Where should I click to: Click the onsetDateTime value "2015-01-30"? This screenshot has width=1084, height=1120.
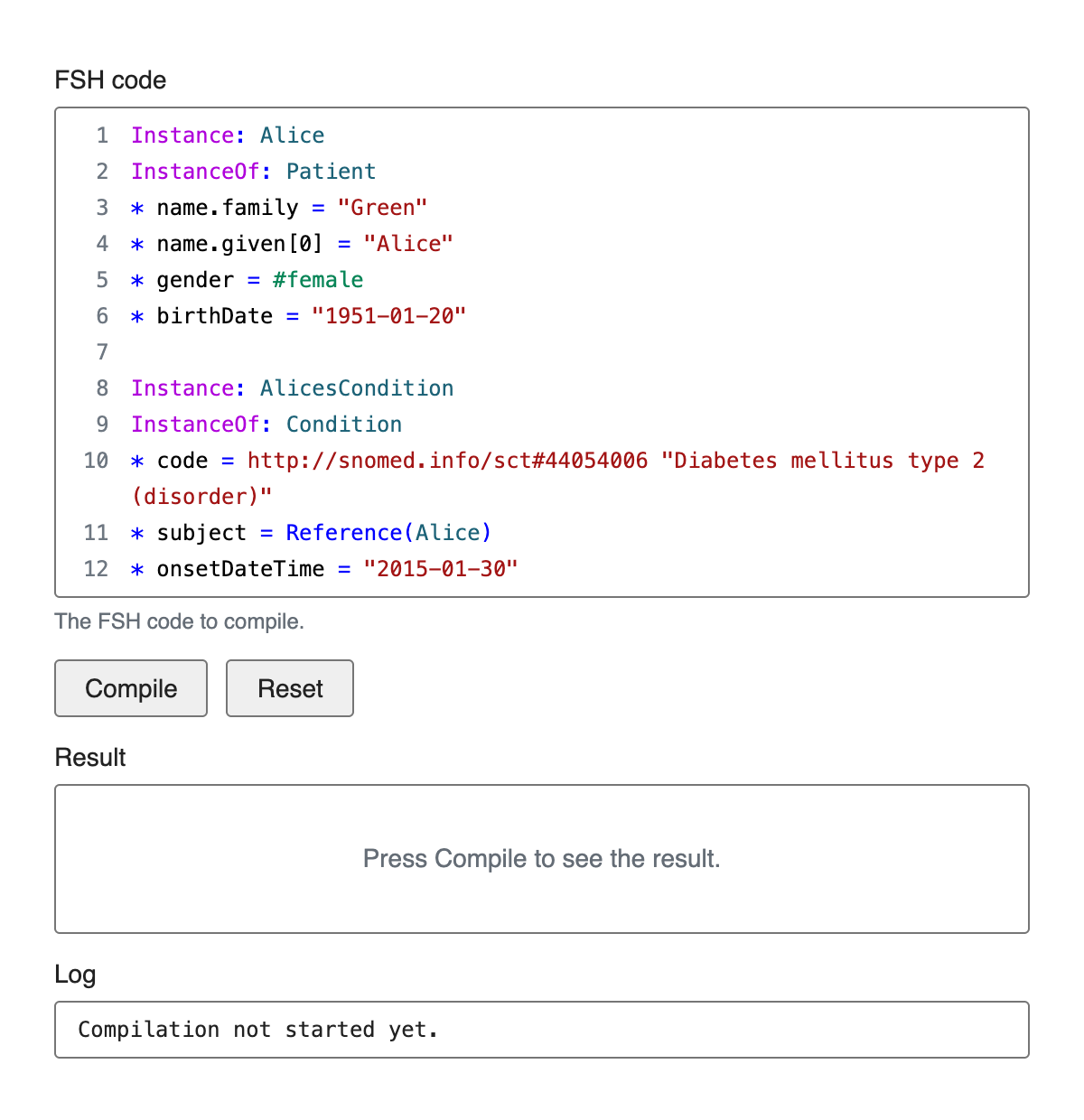tap(441, 569)
